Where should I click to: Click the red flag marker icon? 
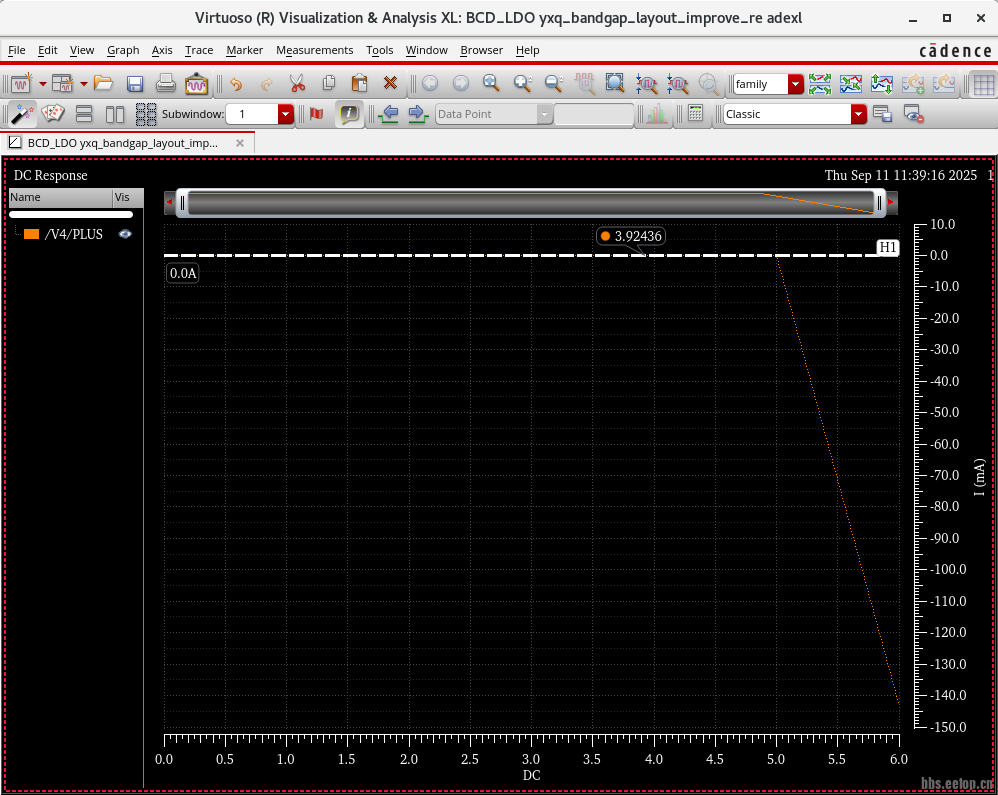click(x=316, y=114)
